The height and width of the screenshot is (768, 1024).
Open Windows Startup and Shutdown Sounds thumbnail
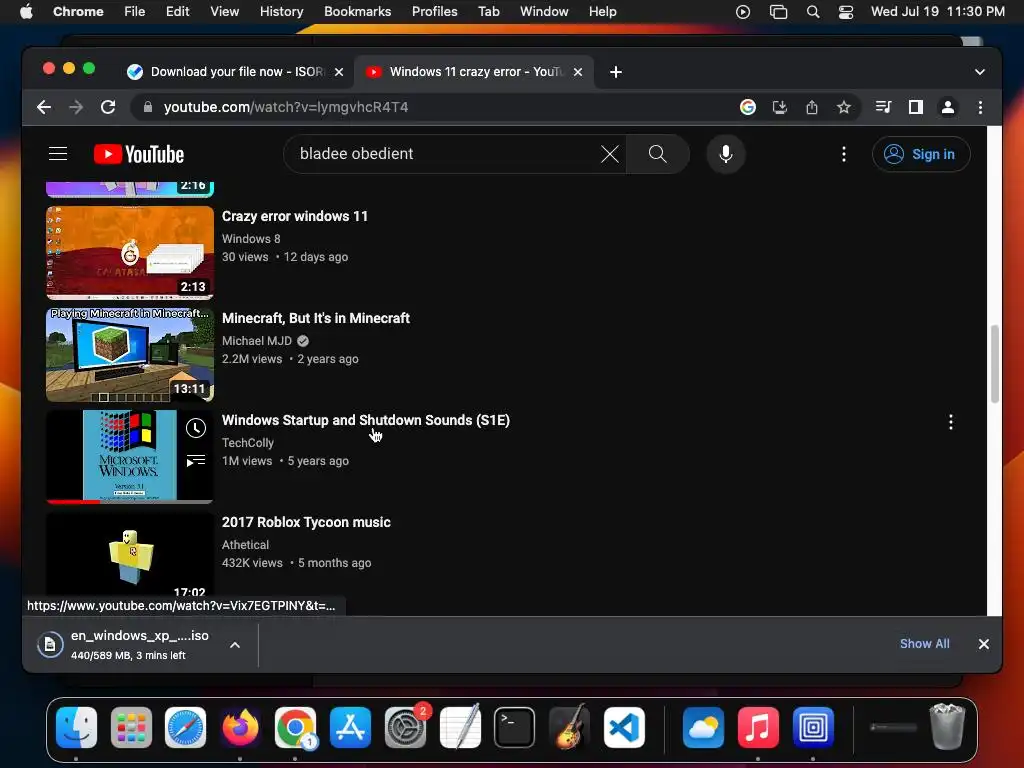(130, 456)
